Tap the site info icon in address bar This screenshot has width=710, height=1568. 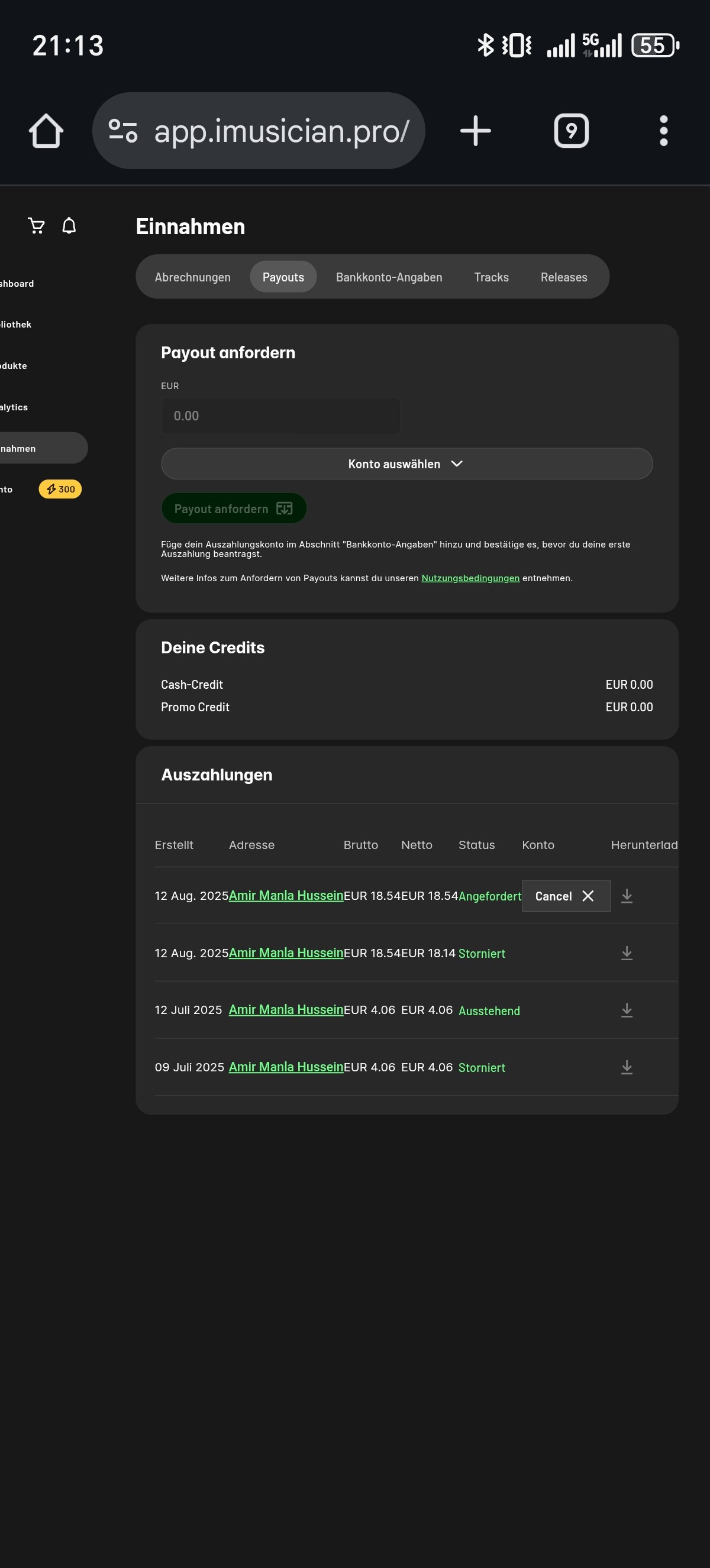123,131
